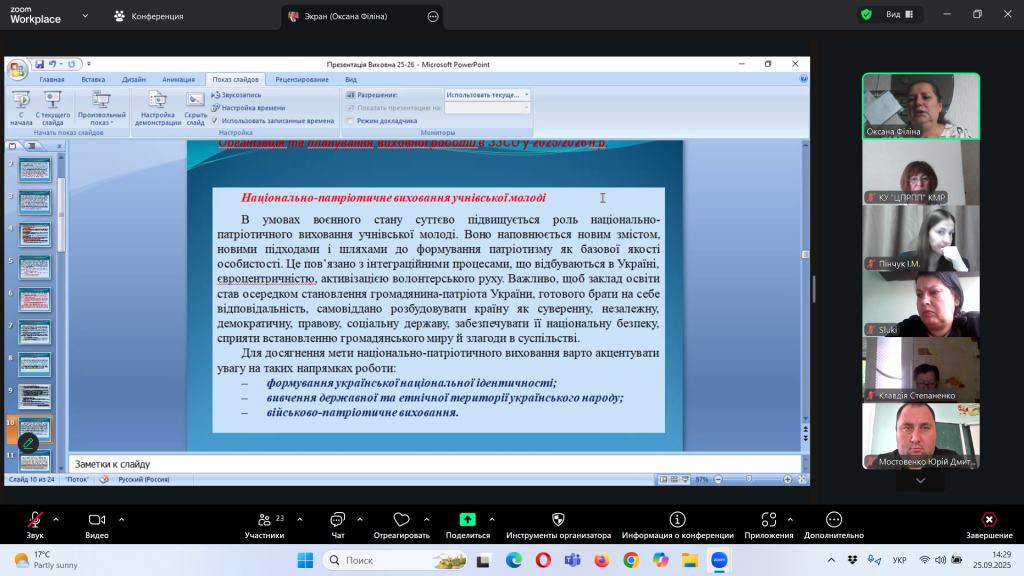The image size is (1024, 576).
Task: Open the Участники participants panel
Action: coord(264,520)
